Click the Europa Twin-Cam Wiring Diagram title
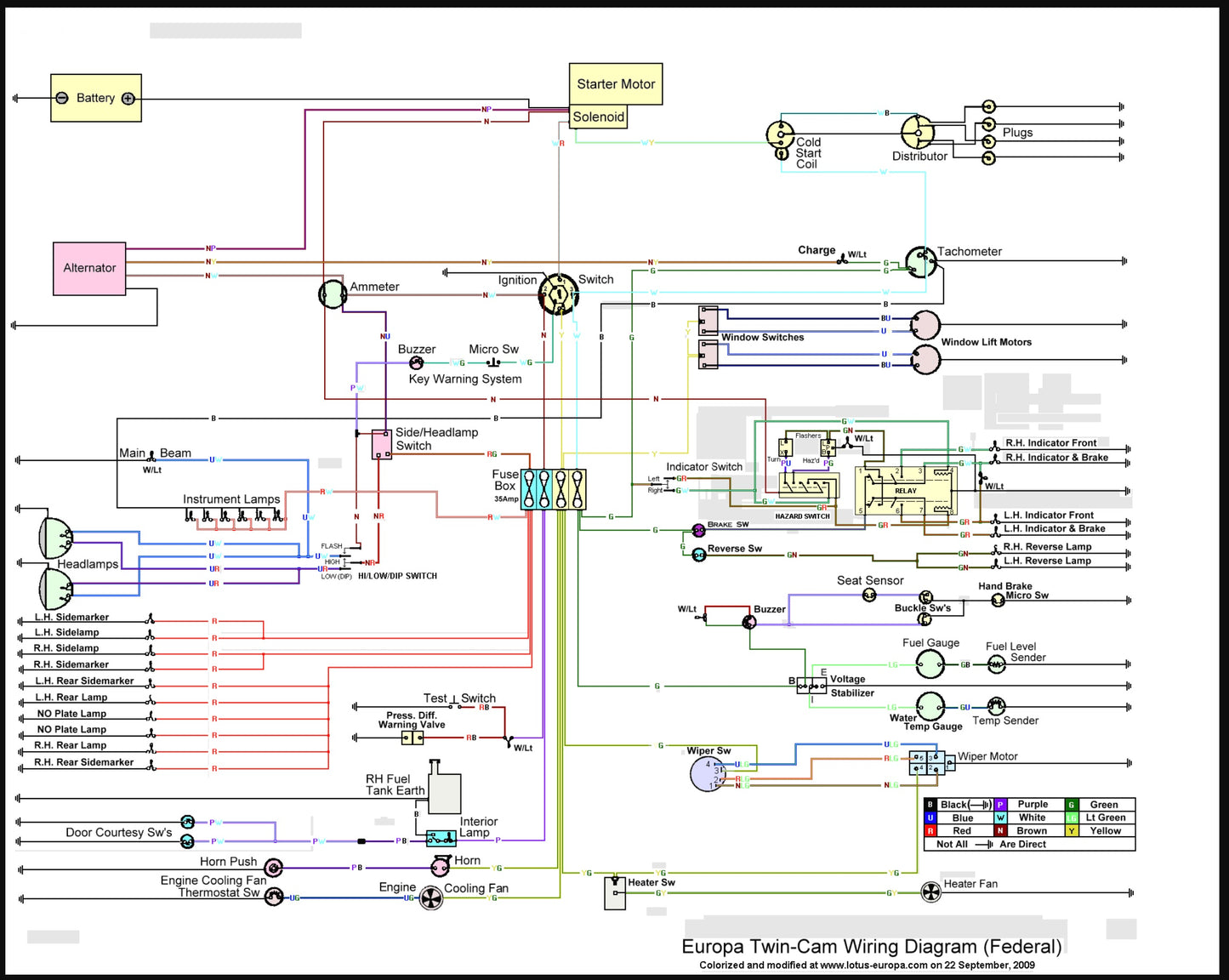1229x980 pixels. click(871, 947)
